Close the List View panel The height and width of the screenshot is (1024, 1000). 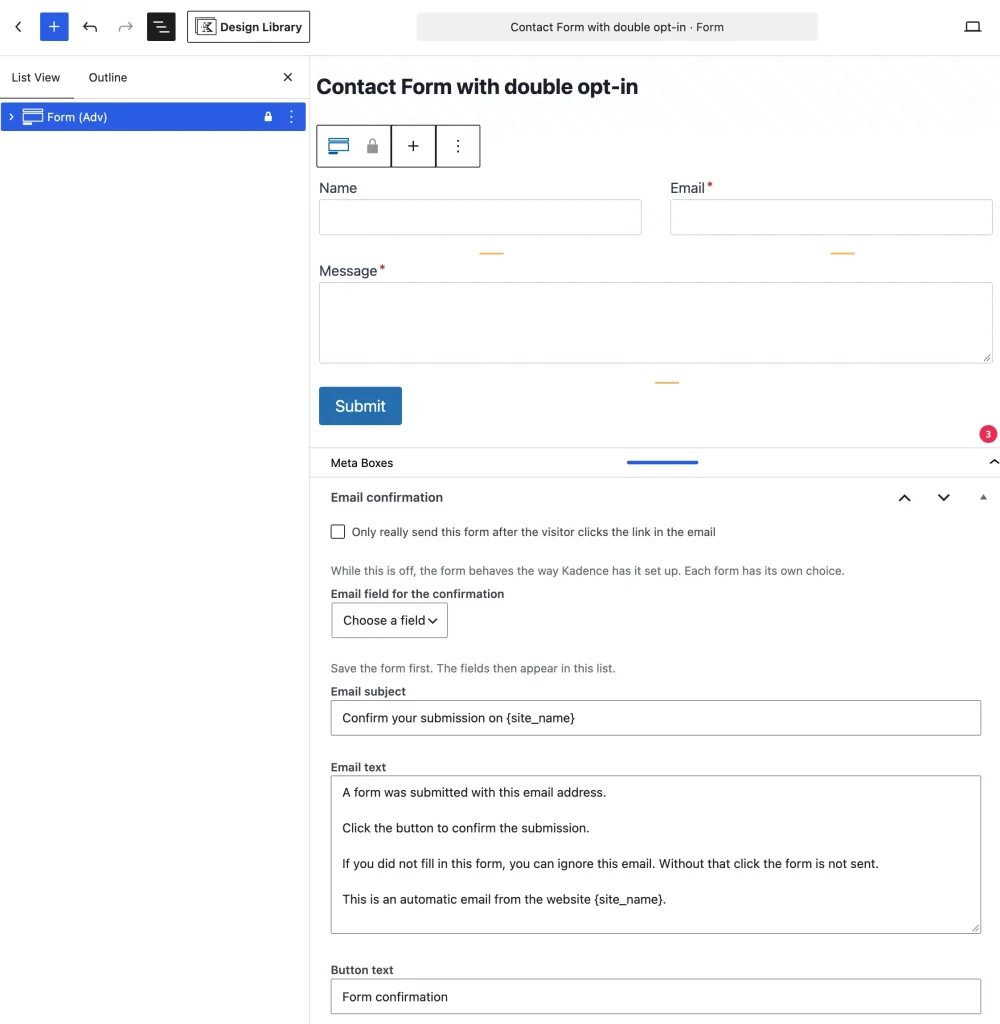pyautogui.click(x=288, y=77)
